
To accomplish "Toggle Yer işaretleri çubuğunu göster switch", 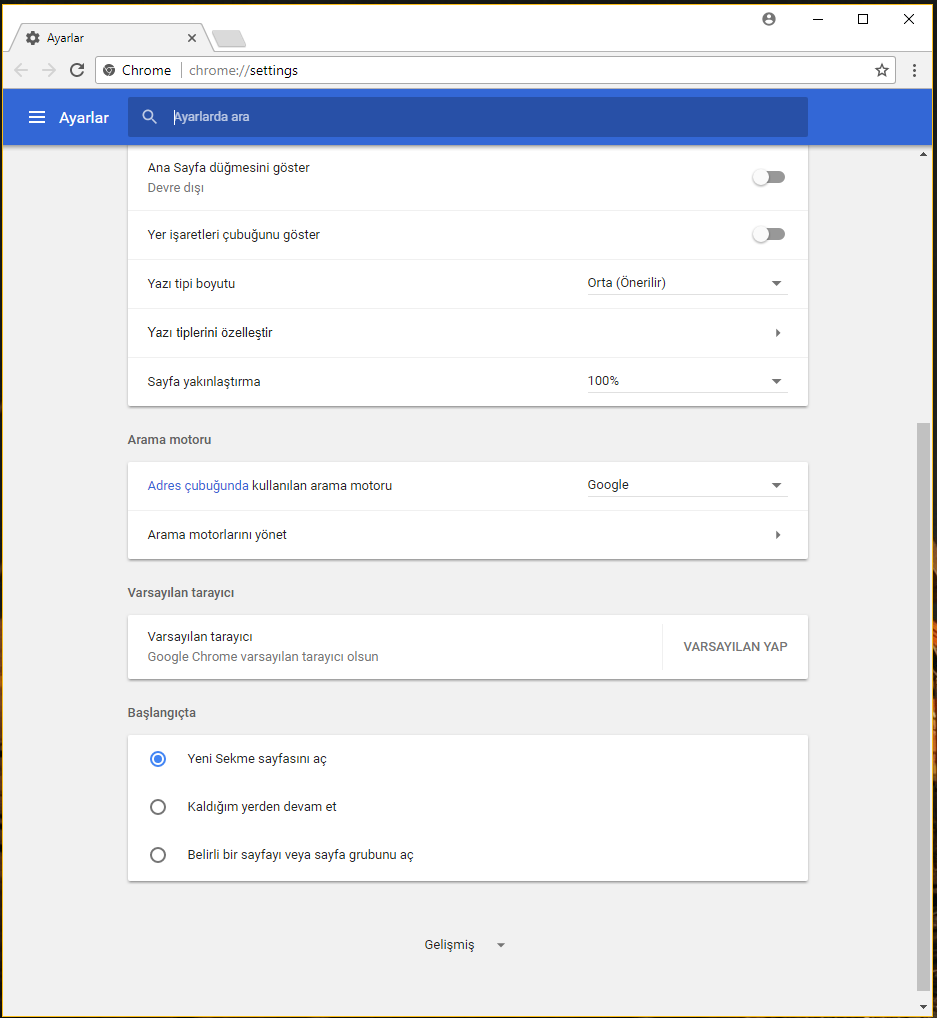I will tap(769, 234).
